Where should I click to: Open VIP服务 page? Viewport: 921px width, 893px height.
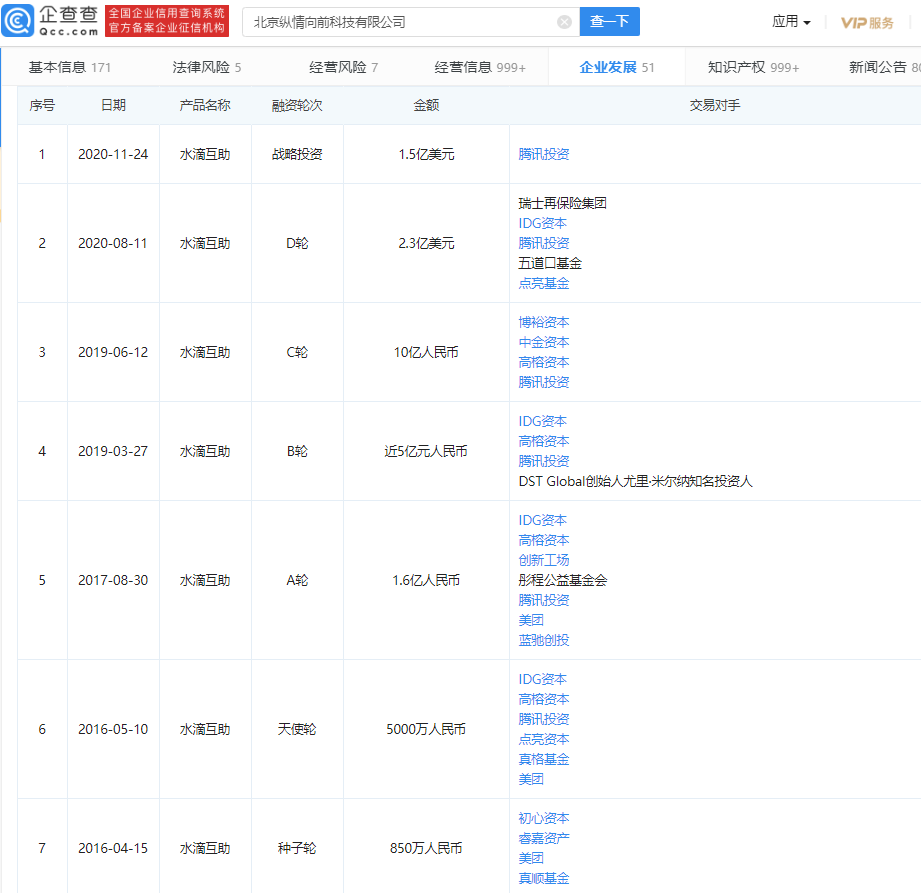coord(866,22)
